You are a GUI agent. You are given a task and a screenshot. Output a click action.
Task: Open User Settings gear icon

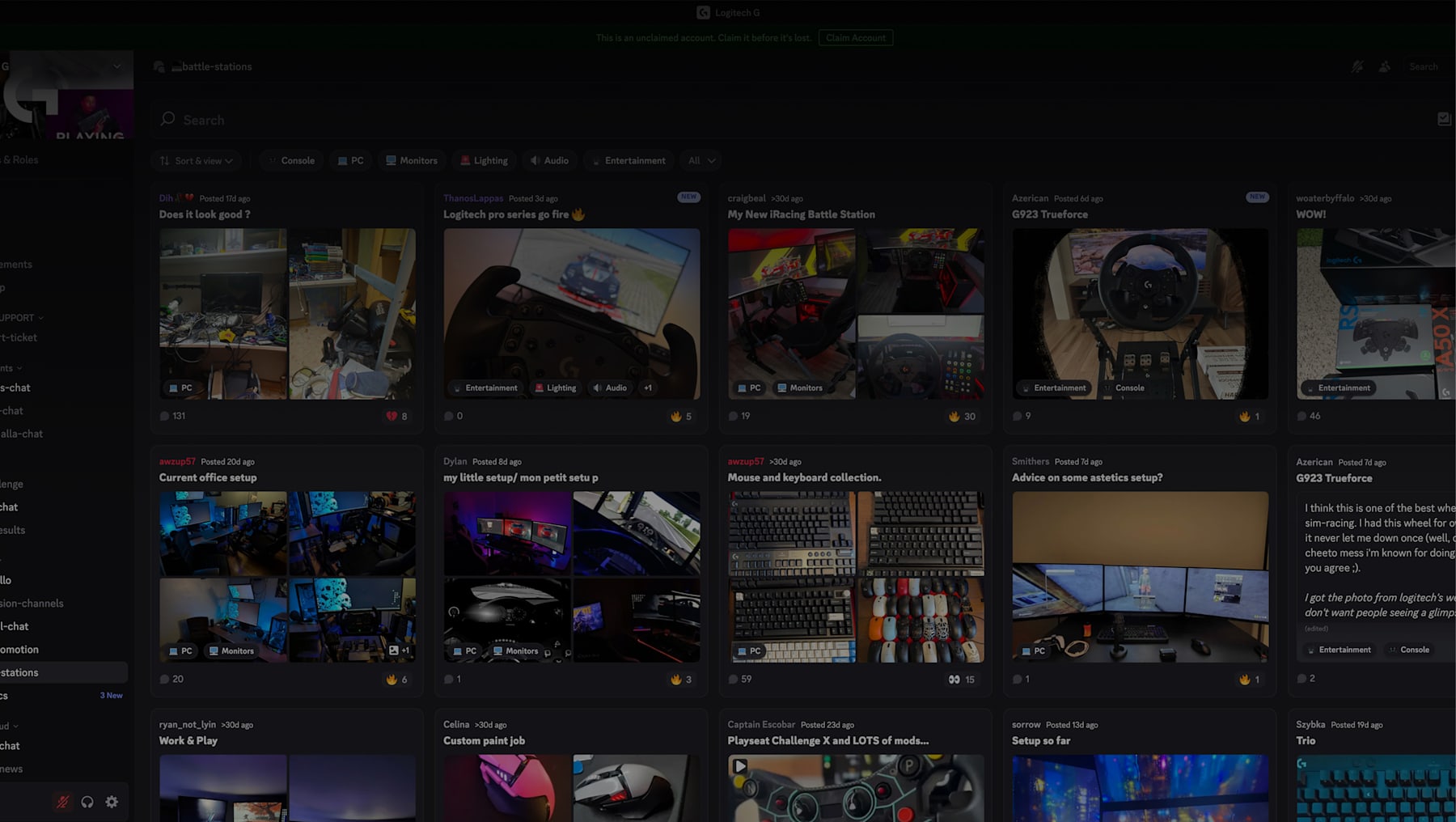point(112,802)
